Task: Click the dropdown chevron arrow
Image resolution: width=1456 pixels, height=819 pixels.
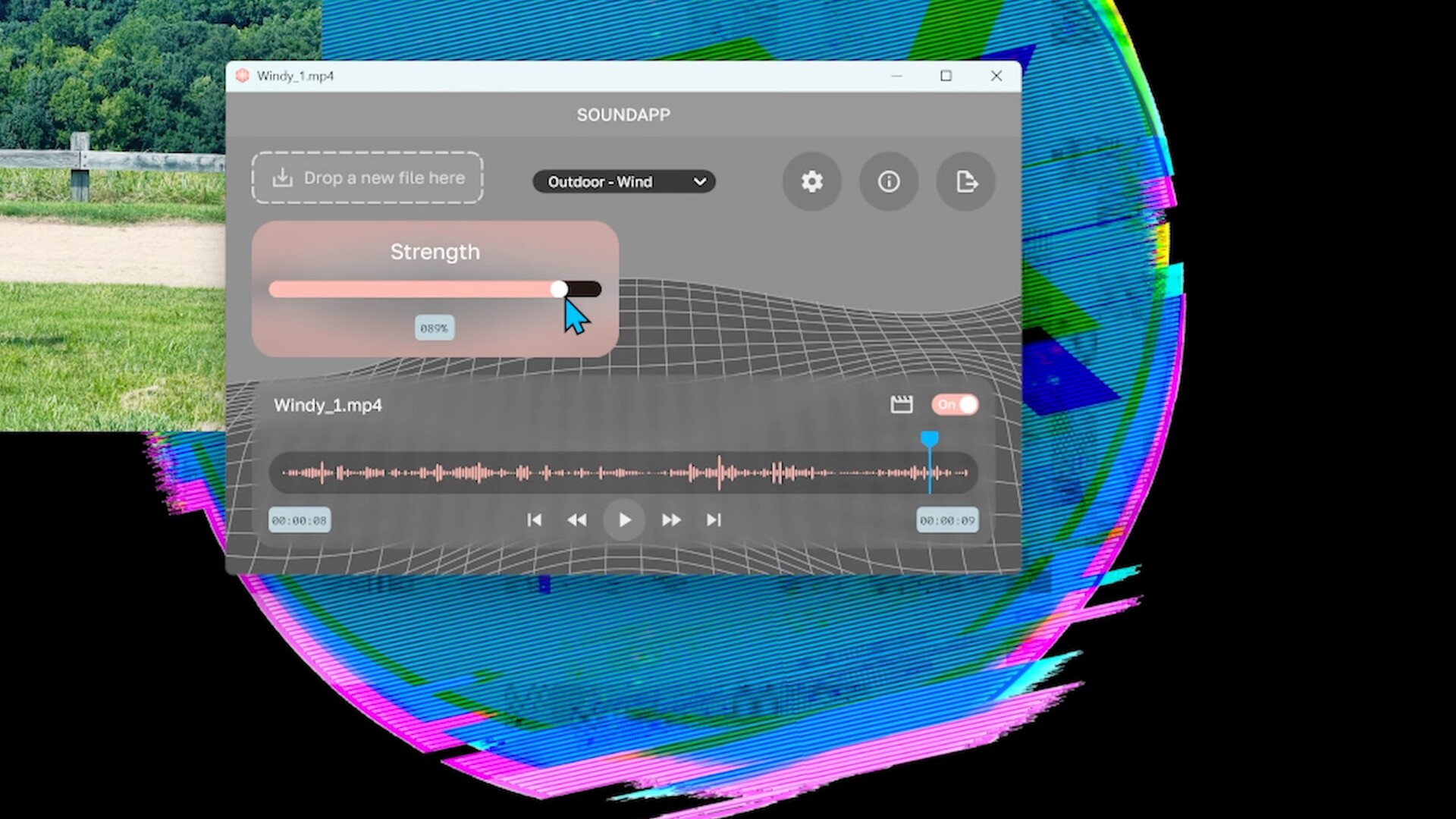Action: click(x=700, y=182)
